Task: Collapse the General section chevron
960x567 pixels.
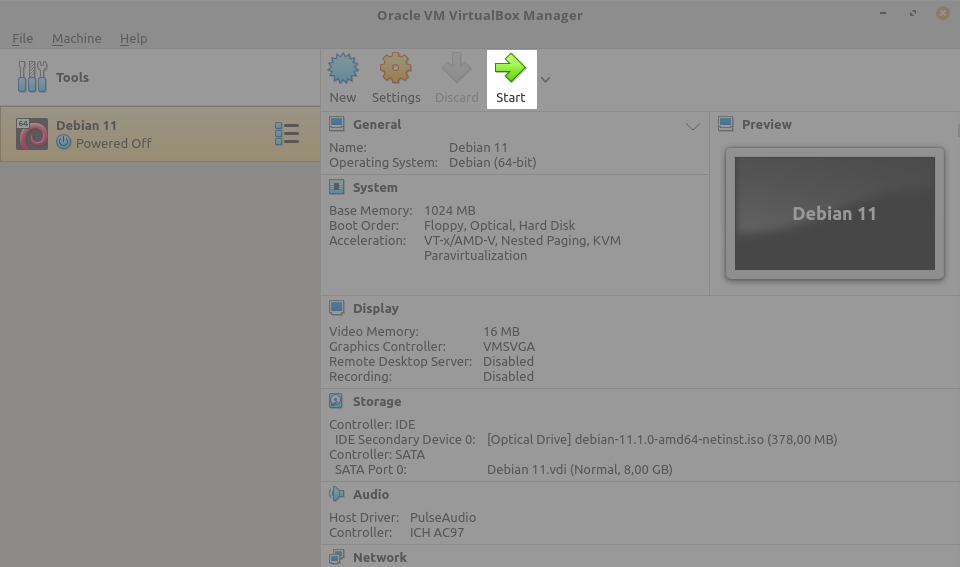Action: click(x=692, y=127)
